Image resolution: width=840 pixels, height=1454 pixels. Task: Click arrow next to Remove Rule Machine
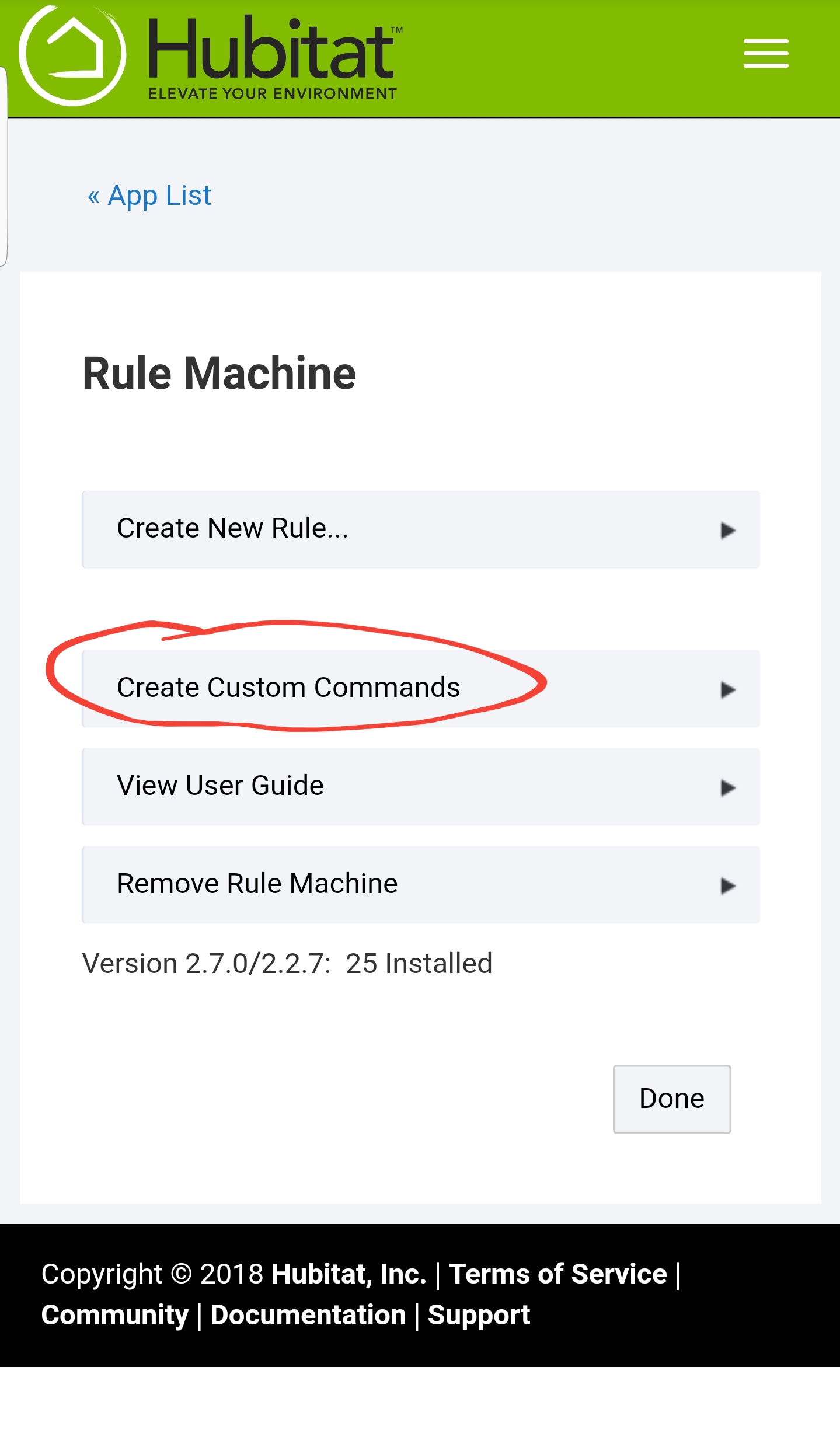pos(727,885)
